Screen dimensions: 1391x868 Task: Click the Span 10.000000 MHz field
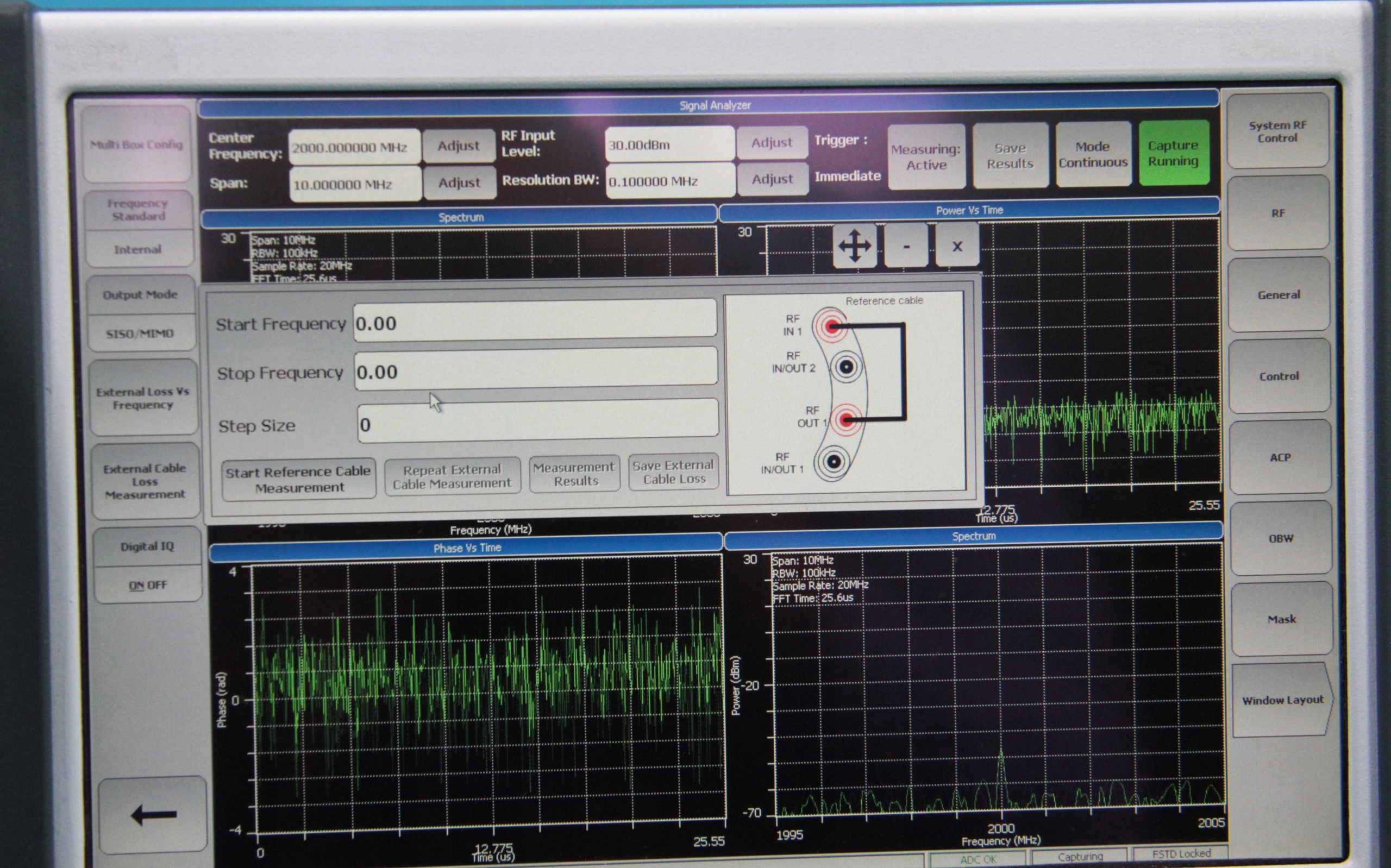coord(355,184)
